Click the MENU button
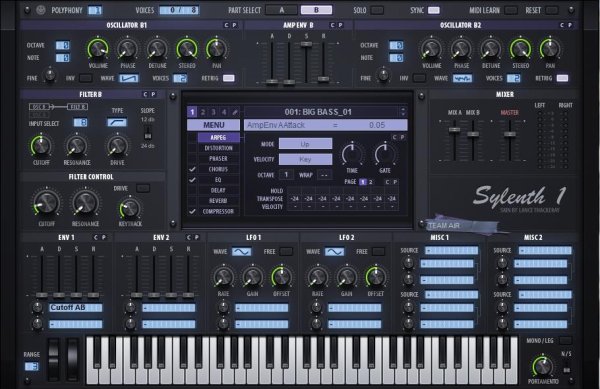This screenshot has height=389, width=600. (214, 125)
